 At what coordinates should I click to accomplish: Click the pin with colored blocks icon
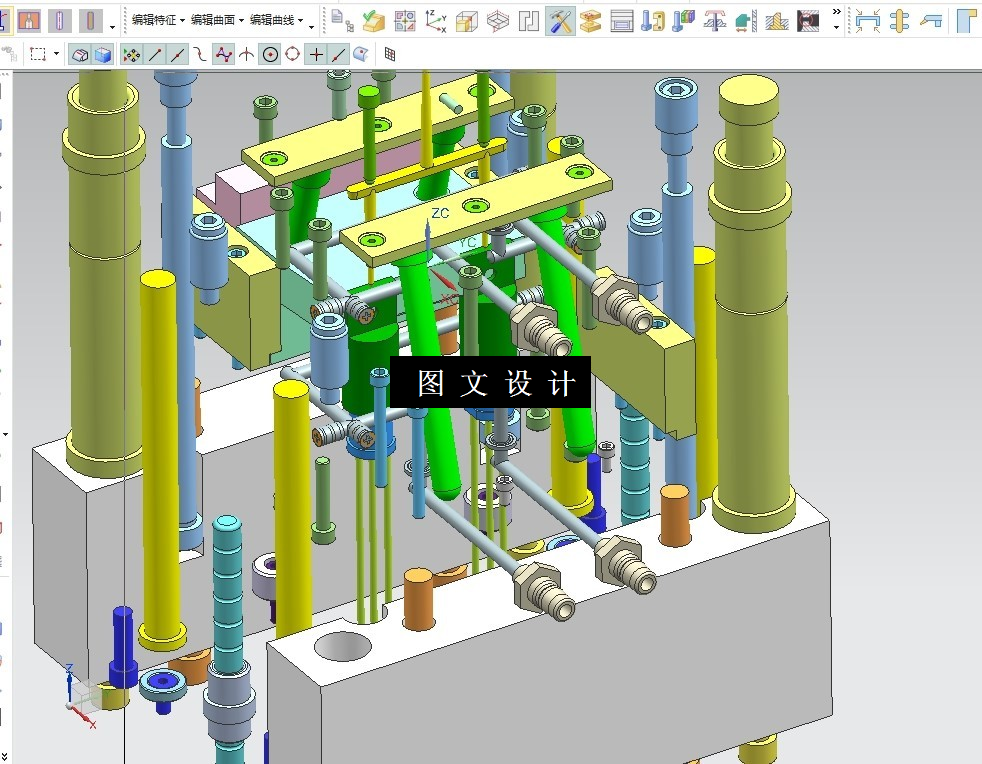point(683,21)
